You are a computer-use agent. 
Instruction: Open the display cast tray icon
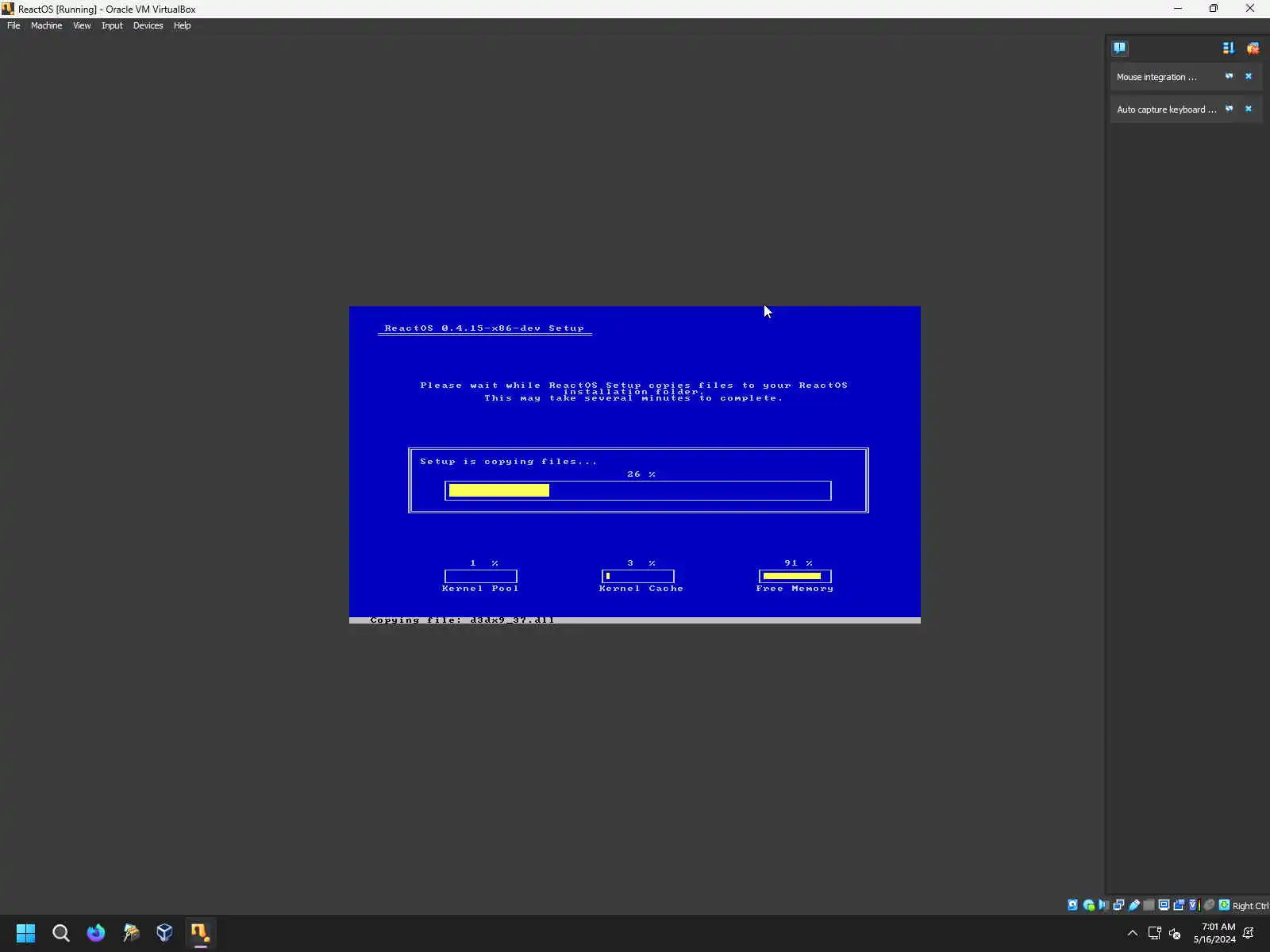[1155, 933]
